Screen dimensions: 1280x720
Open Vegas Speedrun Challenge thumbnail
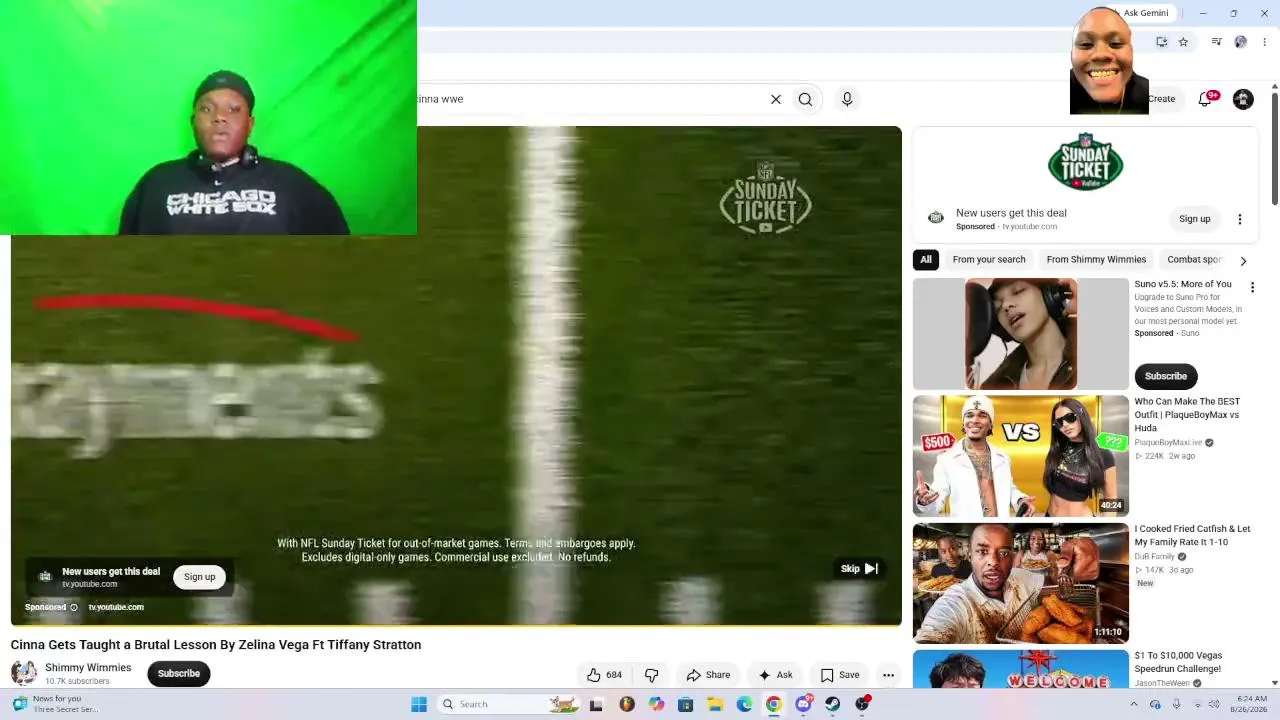[x=1021, y=669]
